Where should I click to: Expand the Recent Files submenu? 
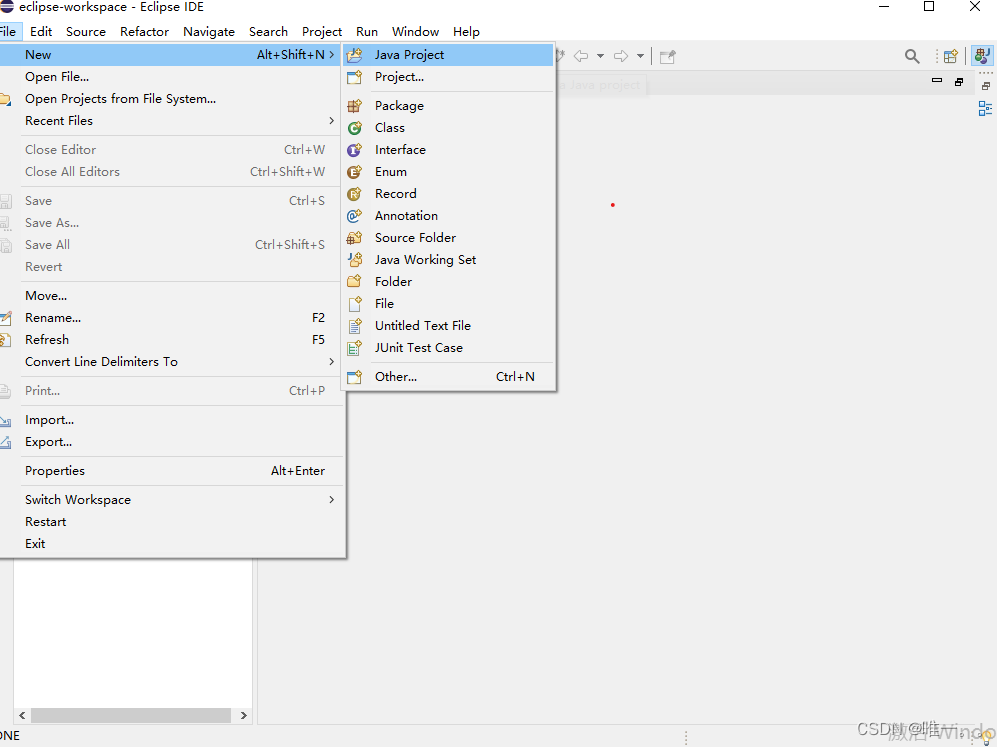click(x=172, y=121)
